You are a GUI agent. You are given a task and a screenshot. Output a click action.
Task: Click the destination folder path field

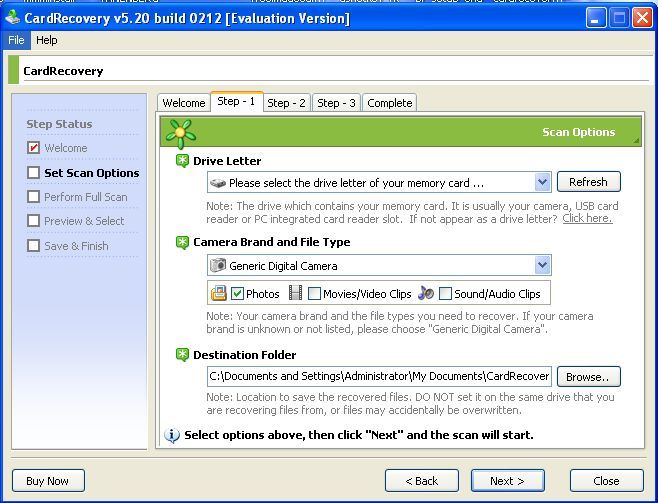[379, 376]
